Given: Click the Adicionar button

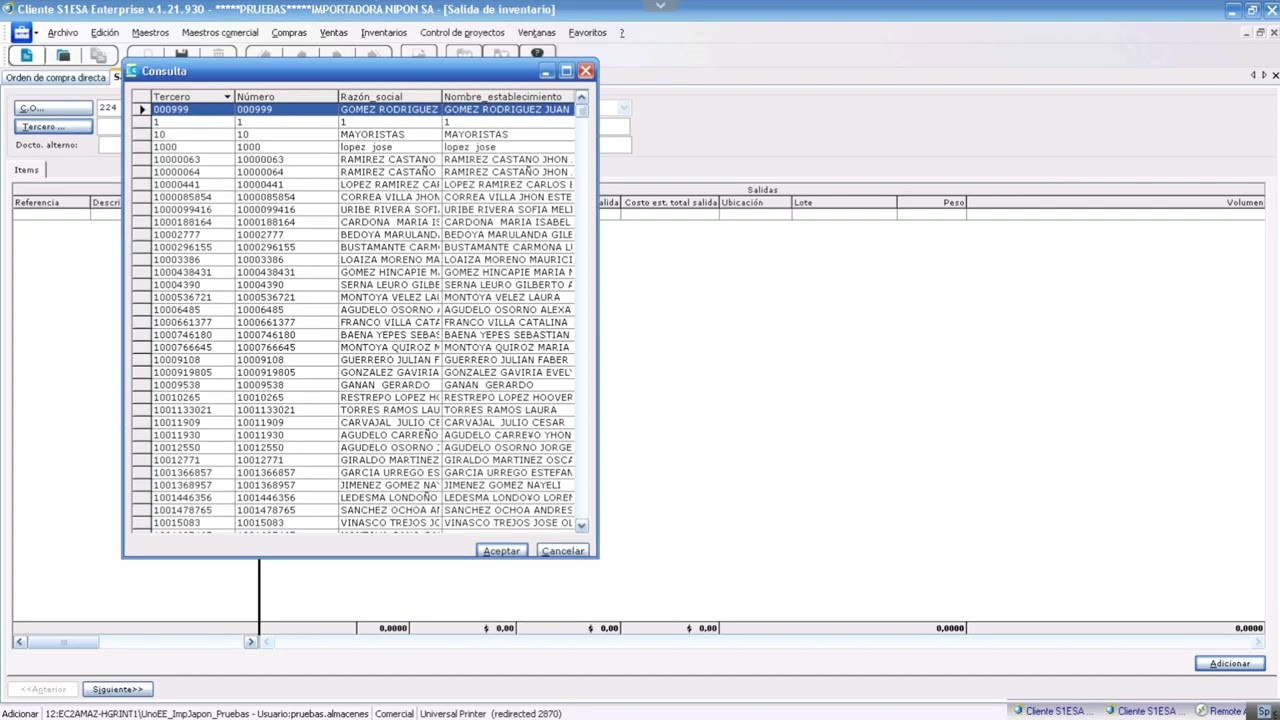Looking at the screenshot, I should tap(1229, 663).
